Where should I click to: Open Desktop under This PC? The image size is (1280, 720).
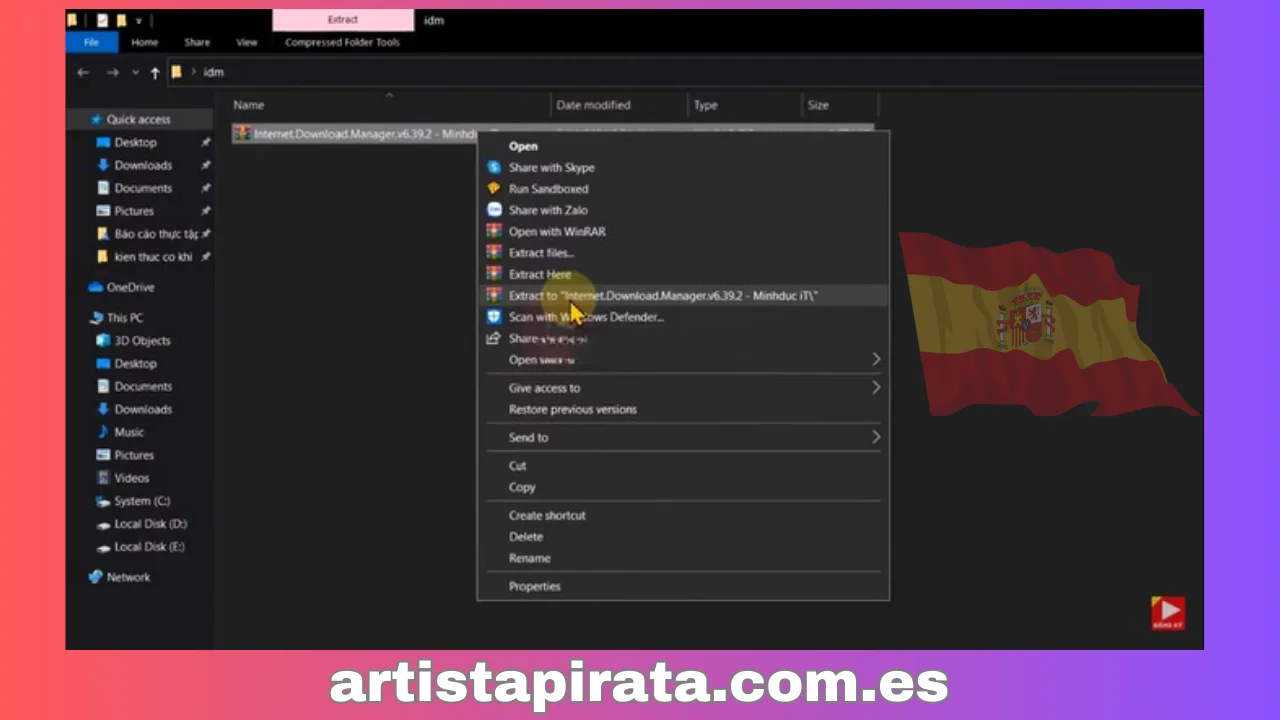135,363
